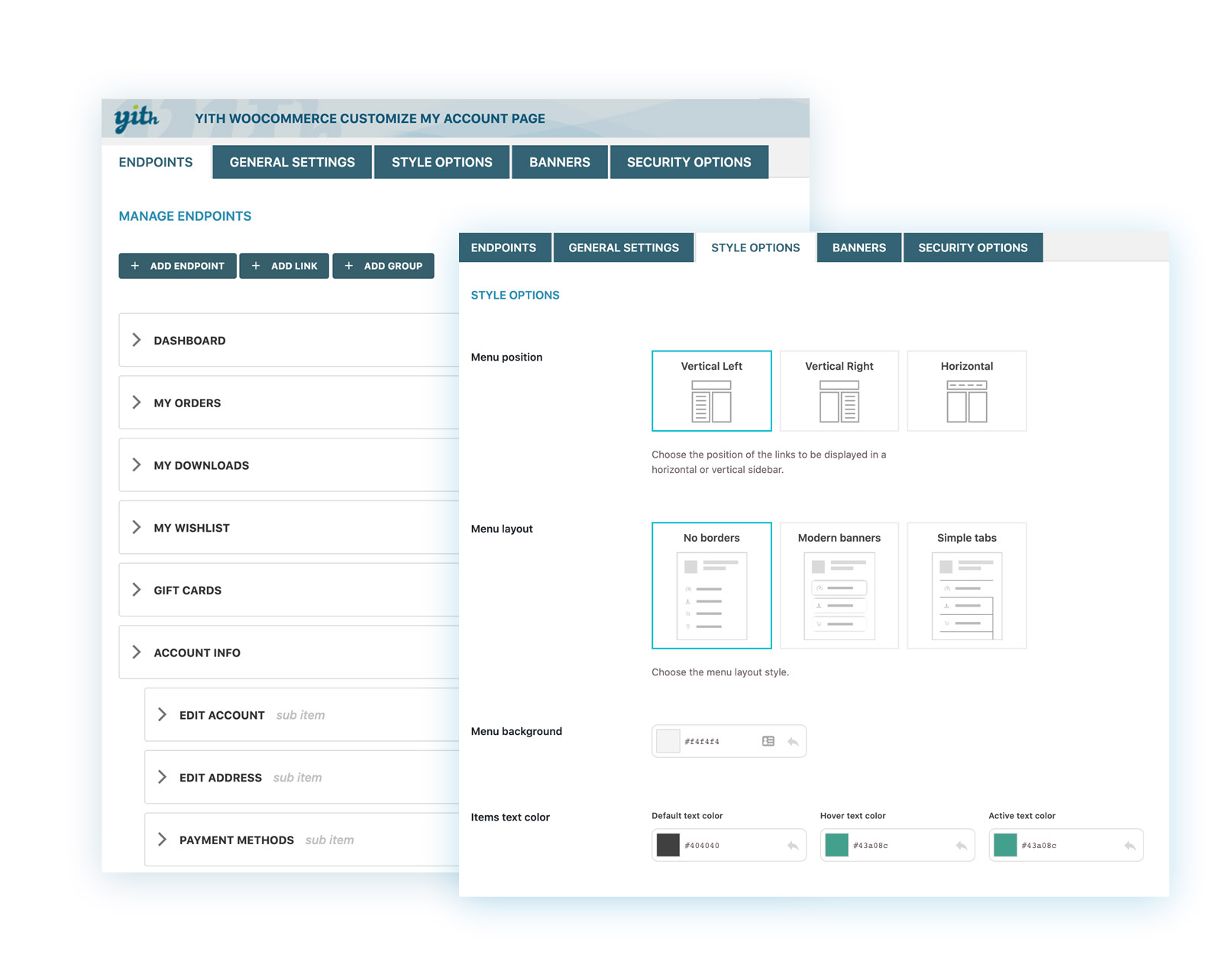Expand the Edit Account sub item
Screen dimensions: 1232x971
(x=162, y=715)
